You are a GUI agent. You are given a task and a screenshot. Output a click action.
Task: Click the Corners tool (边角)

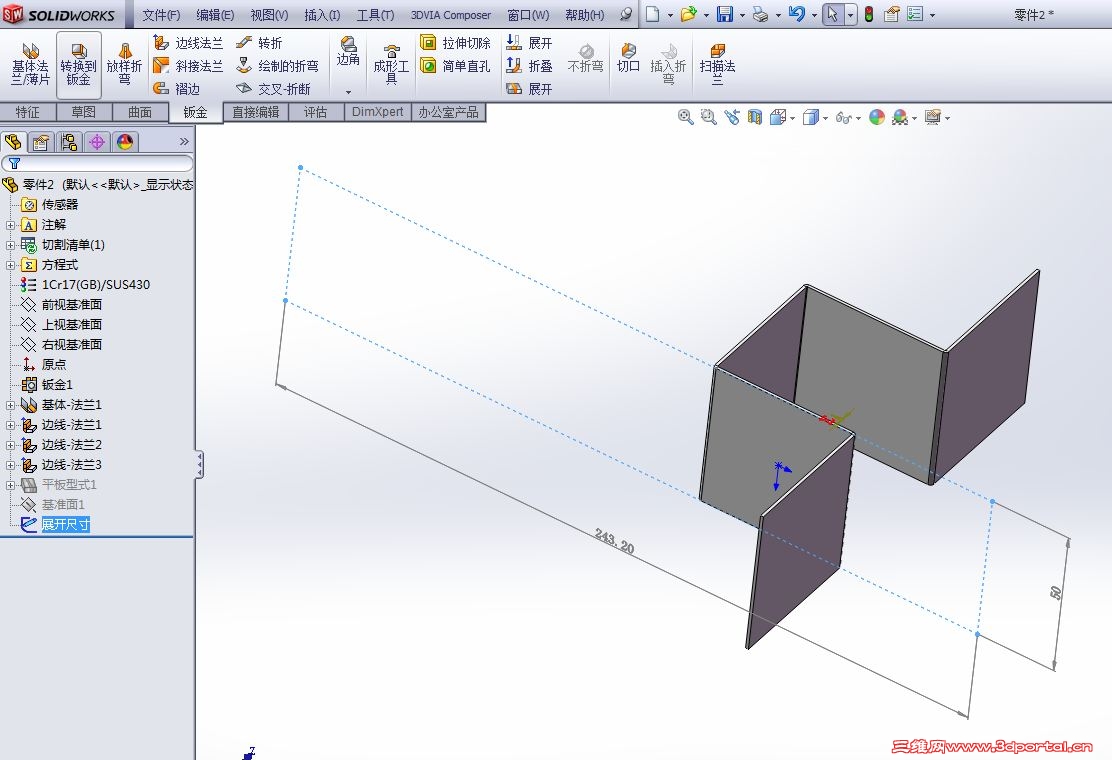[x=348, y=53]
